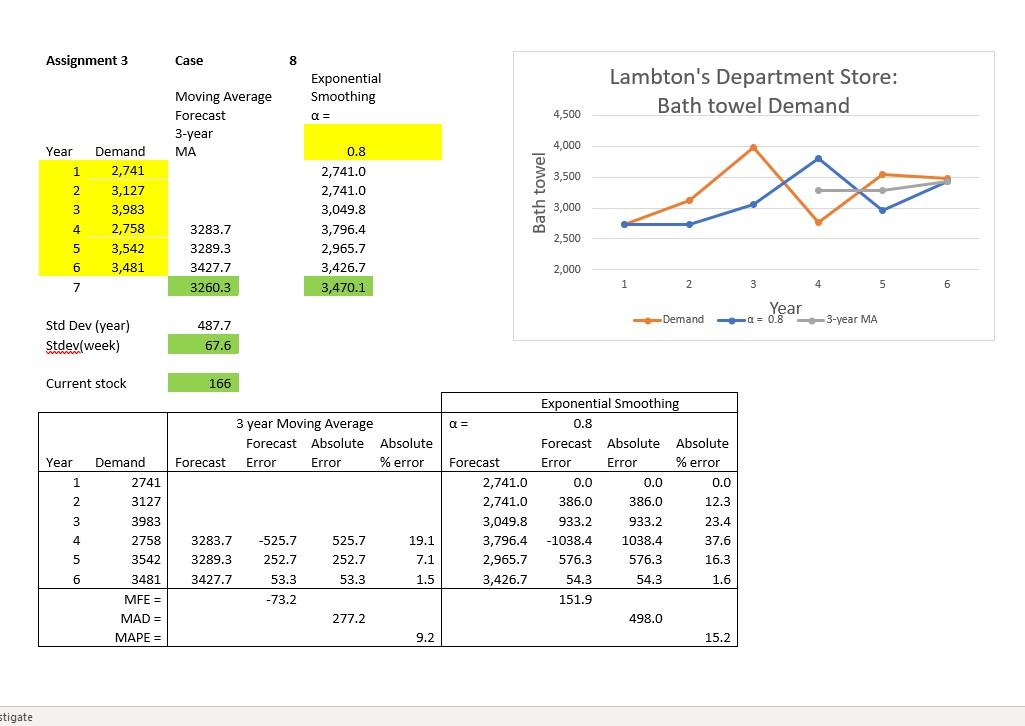Click the gray marker at year 5
1025x726 pixels.
tap(882, 191)
